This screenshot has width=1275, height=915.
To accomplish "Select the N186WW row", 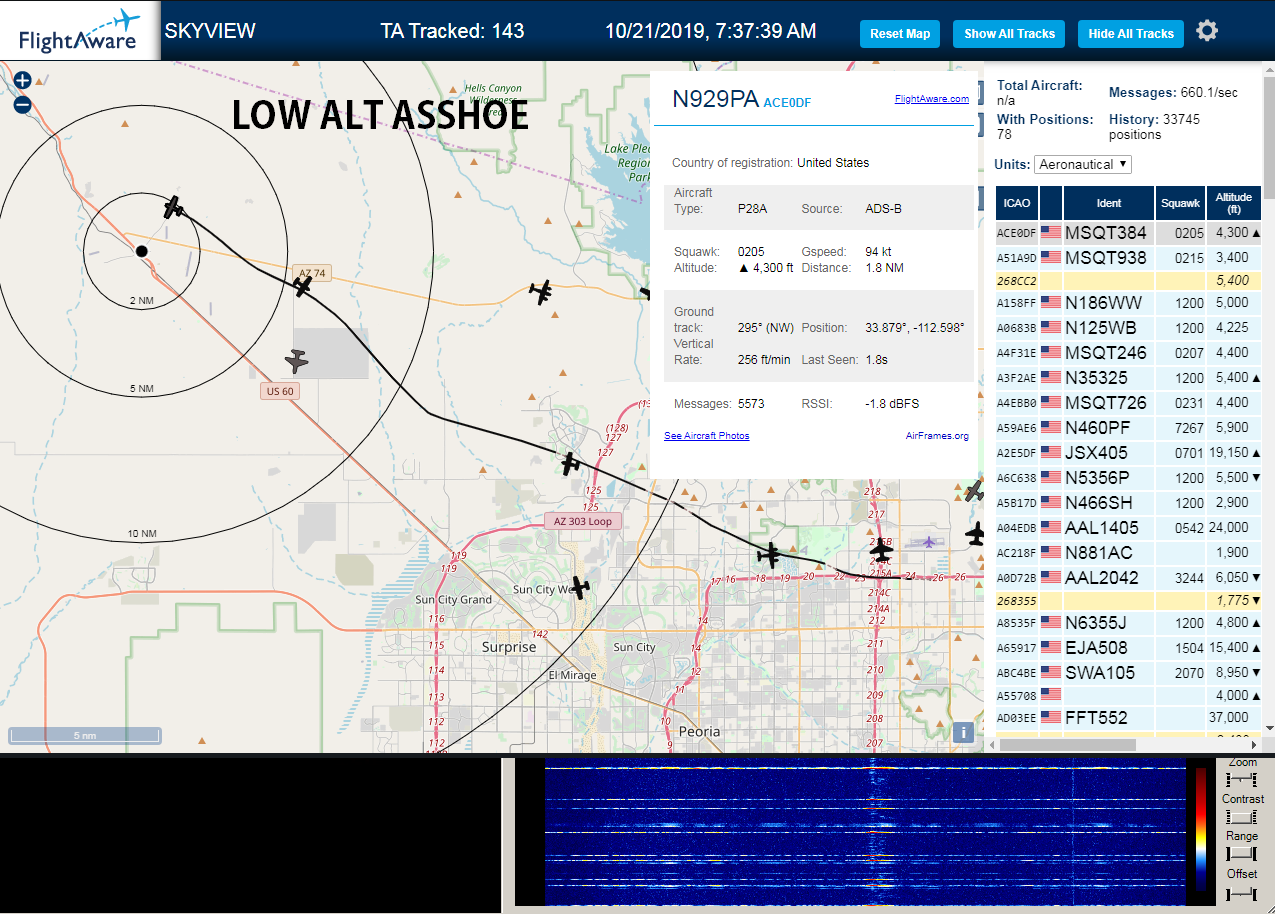I will (1129, 303).
